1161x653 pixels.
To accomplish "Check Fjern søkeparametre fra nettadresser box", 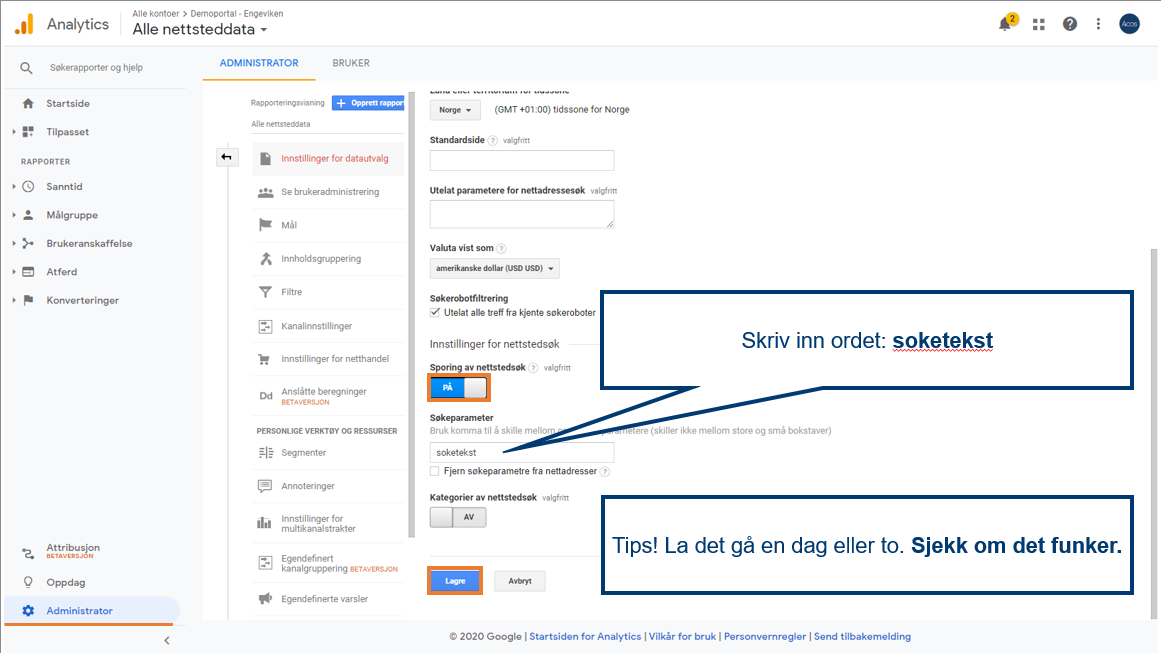I will coord(434,471).
